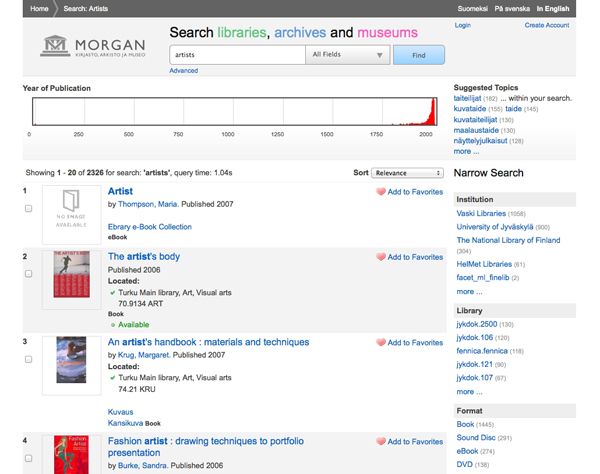600x474 pixels.
Task: Switch language to Suomeksi
Action: [470, 8]
